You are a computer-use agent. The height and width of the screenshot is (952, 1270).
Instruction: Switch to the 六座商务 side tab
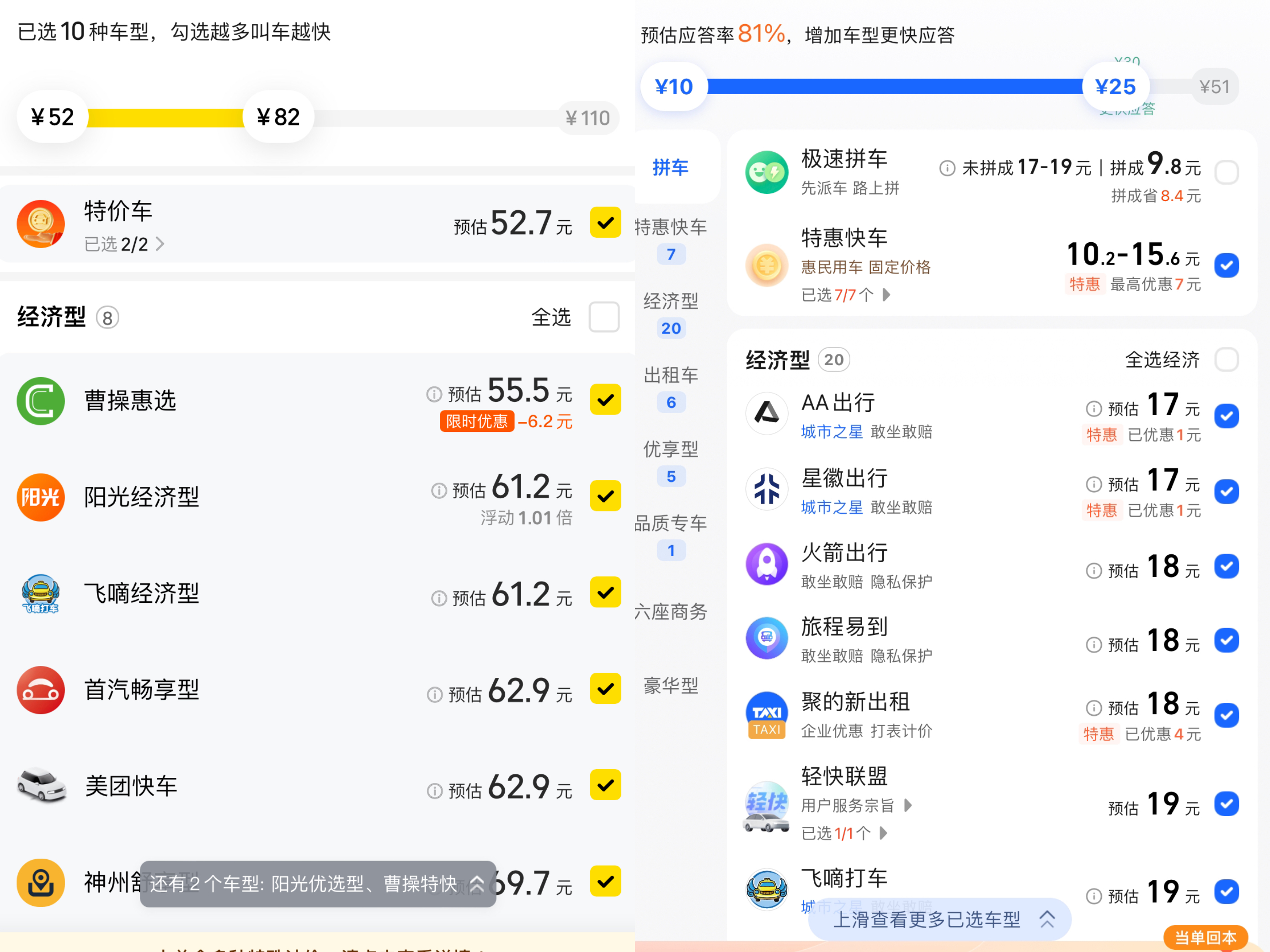point(671,612)
